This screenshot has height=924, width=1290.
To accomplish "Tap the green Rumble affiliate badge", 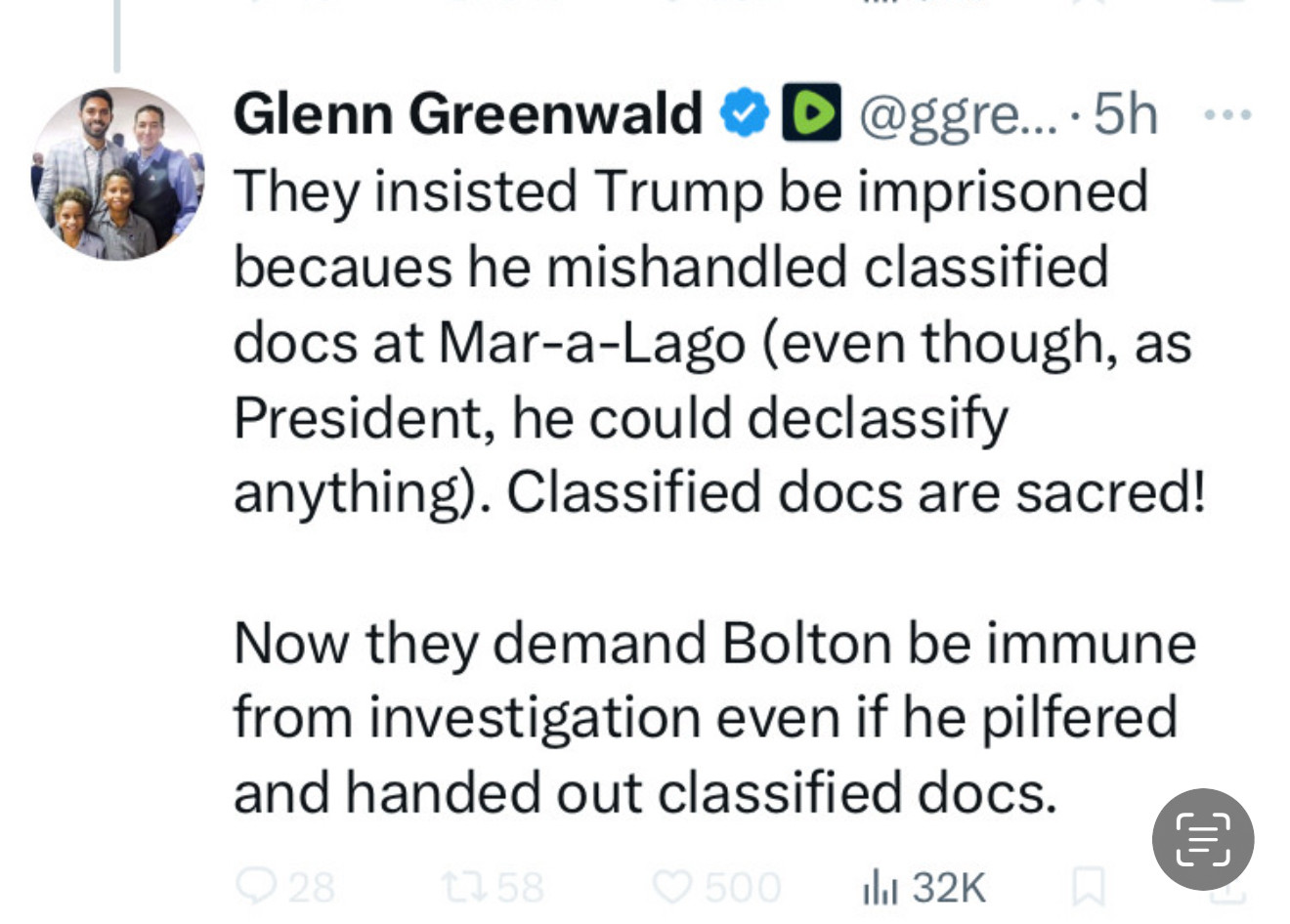I will click(x=812, y=113).
